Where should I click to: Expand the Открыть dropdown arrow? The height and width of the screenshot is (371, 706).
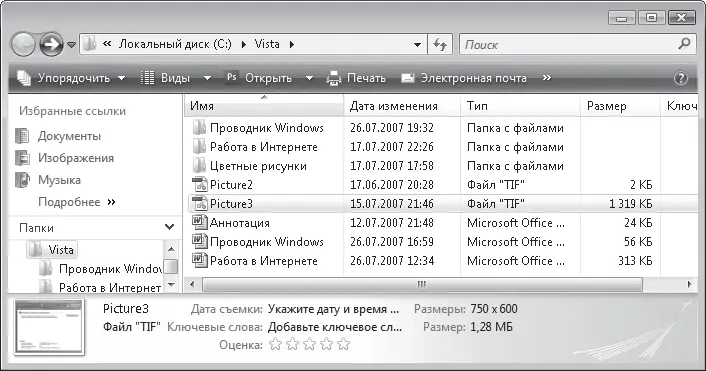309,78
